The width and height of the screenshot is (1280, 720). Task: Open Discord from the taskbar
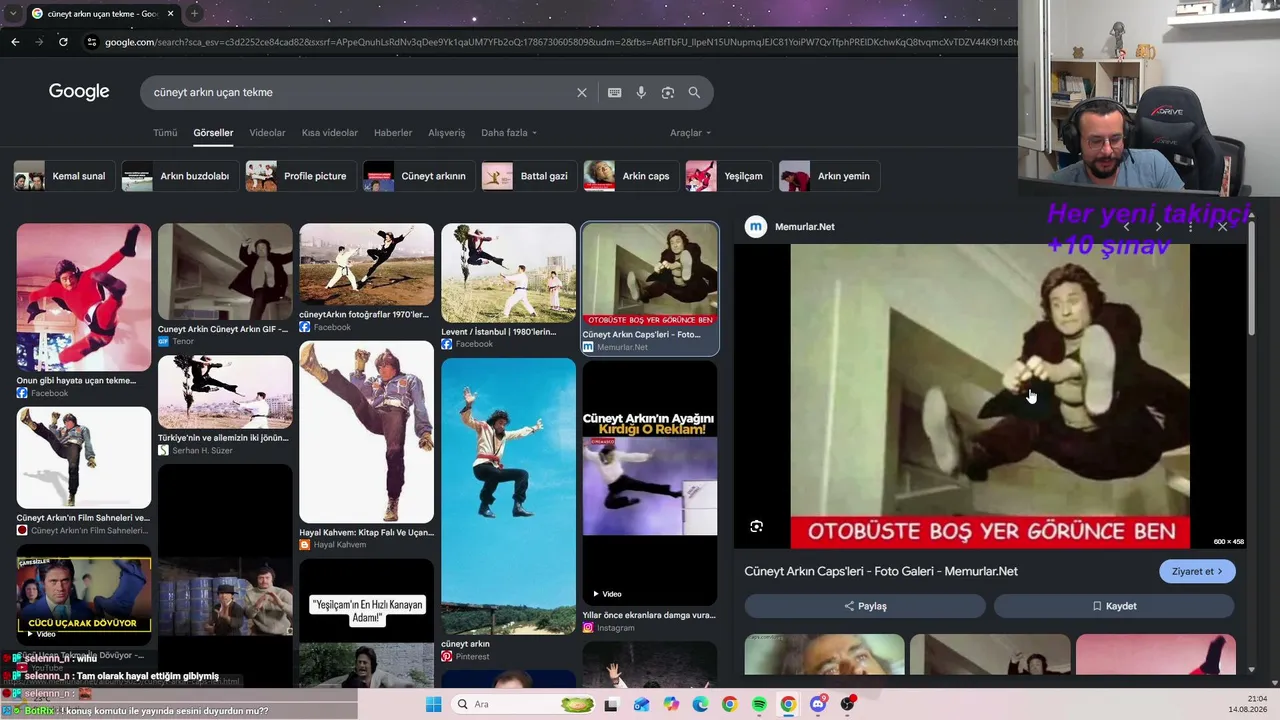click(818, 704)
